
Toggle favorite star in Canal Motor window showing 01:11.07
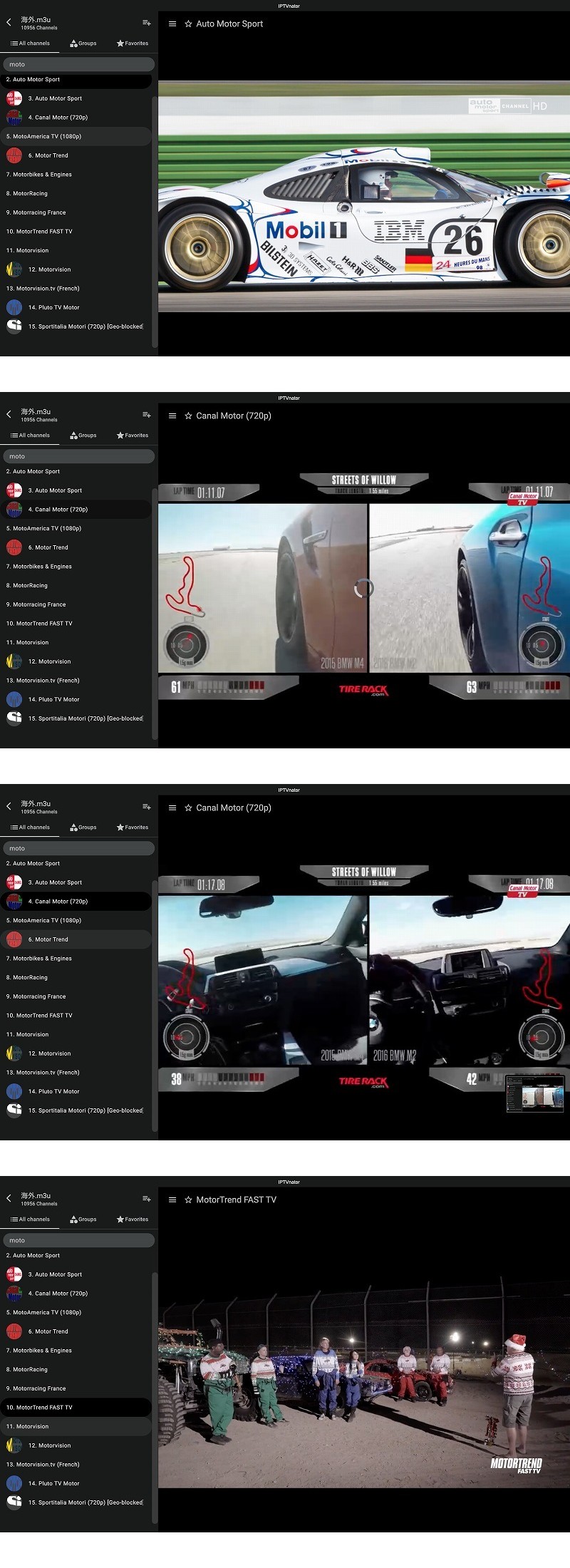188,416
